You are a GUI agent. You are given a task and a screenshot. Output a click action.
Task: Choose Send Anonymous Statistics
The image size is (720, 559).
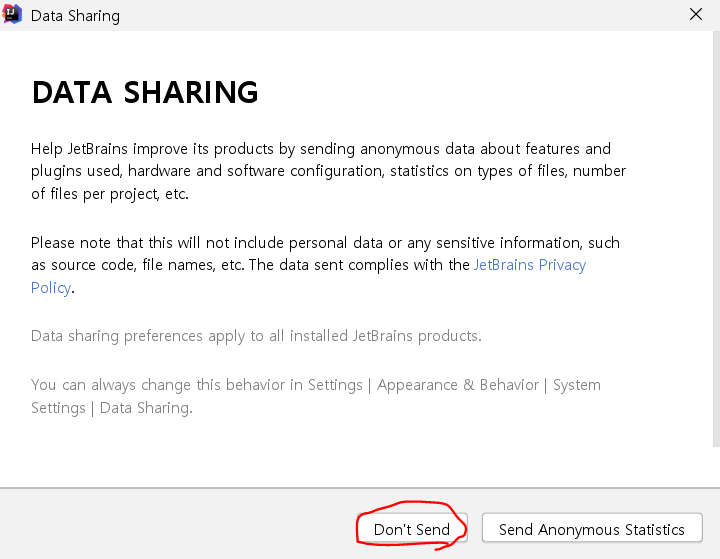coord(592,529)
